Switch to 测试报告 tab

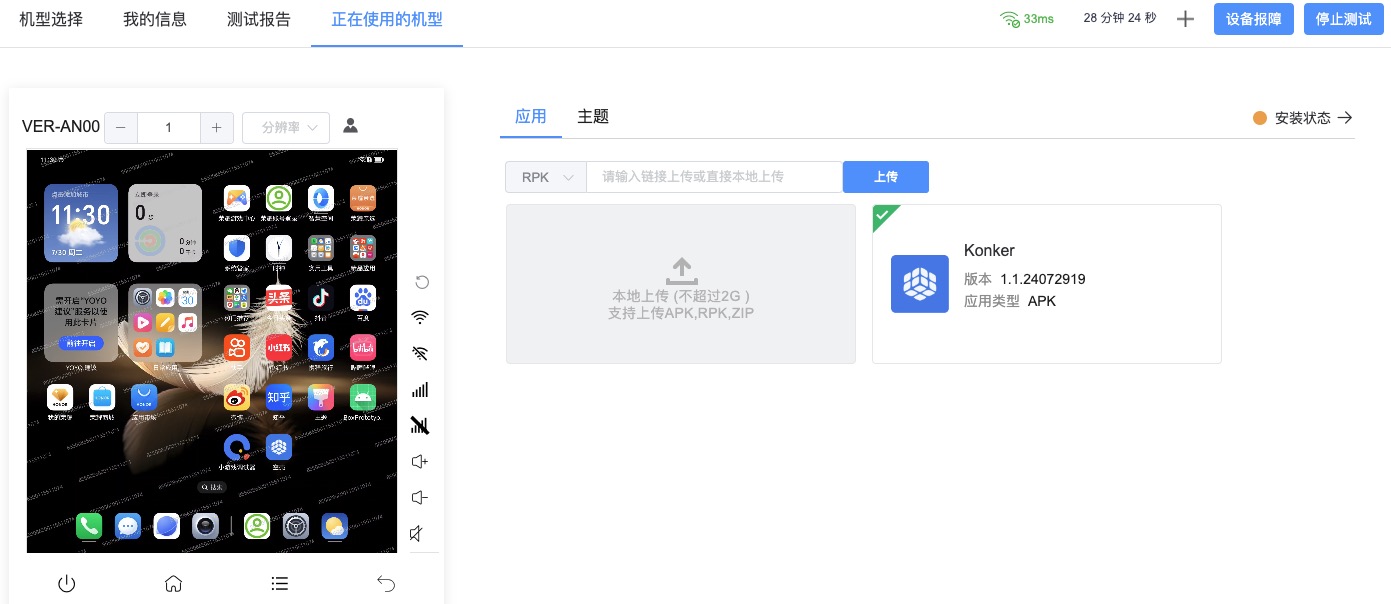tap(259, 19)
